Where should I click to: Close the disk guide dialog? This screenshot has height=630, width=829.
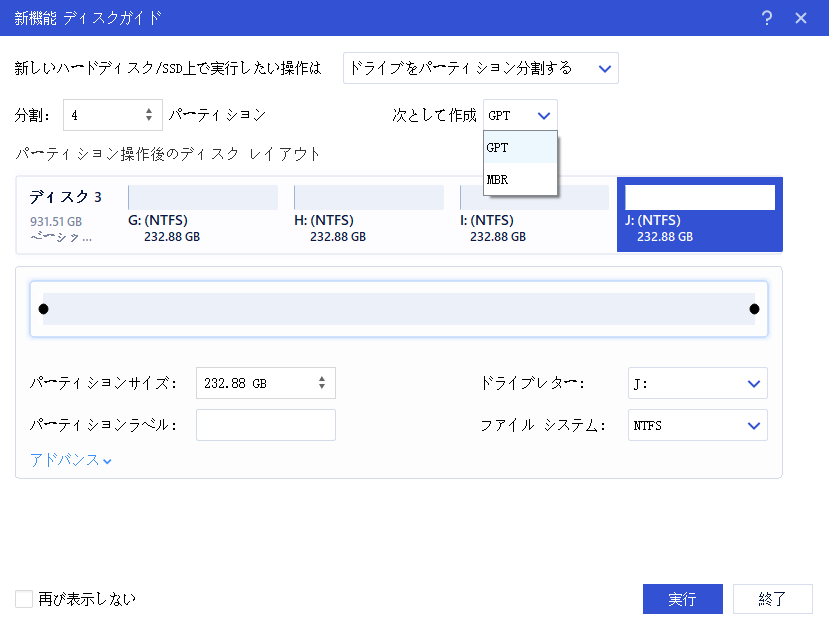point(800,18)
